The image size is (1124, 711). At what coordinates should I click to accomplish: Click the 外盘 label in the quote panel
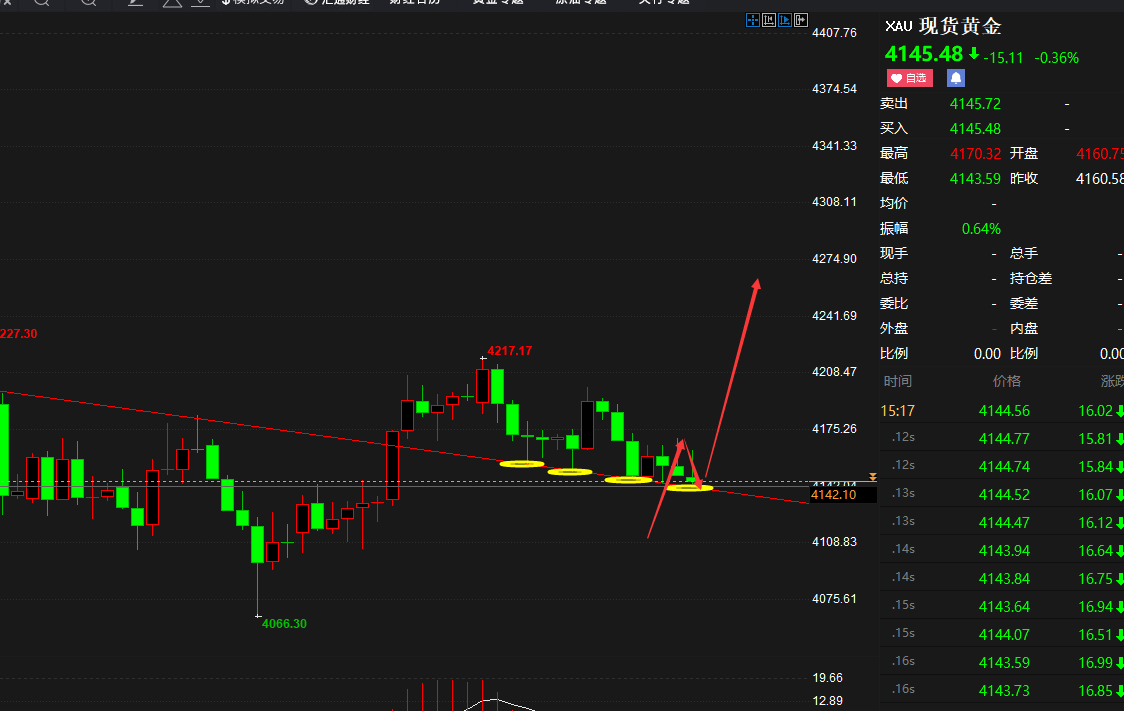click(x=894, y=328)
